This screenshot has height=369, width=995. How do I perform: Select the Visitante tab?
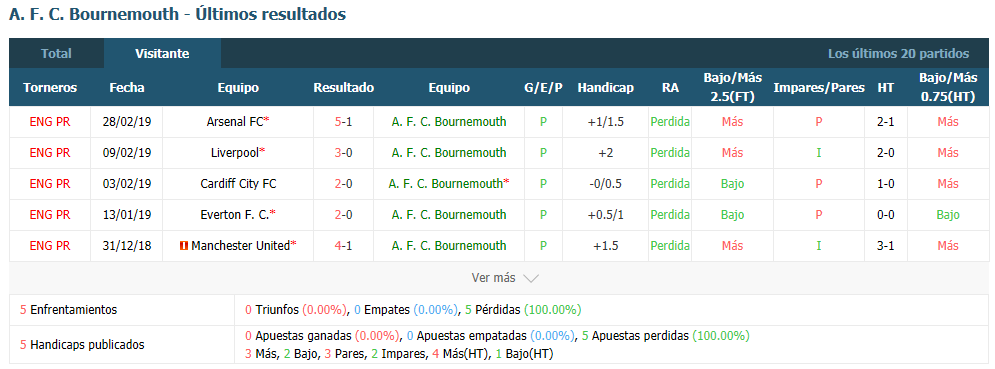point(162,54)
